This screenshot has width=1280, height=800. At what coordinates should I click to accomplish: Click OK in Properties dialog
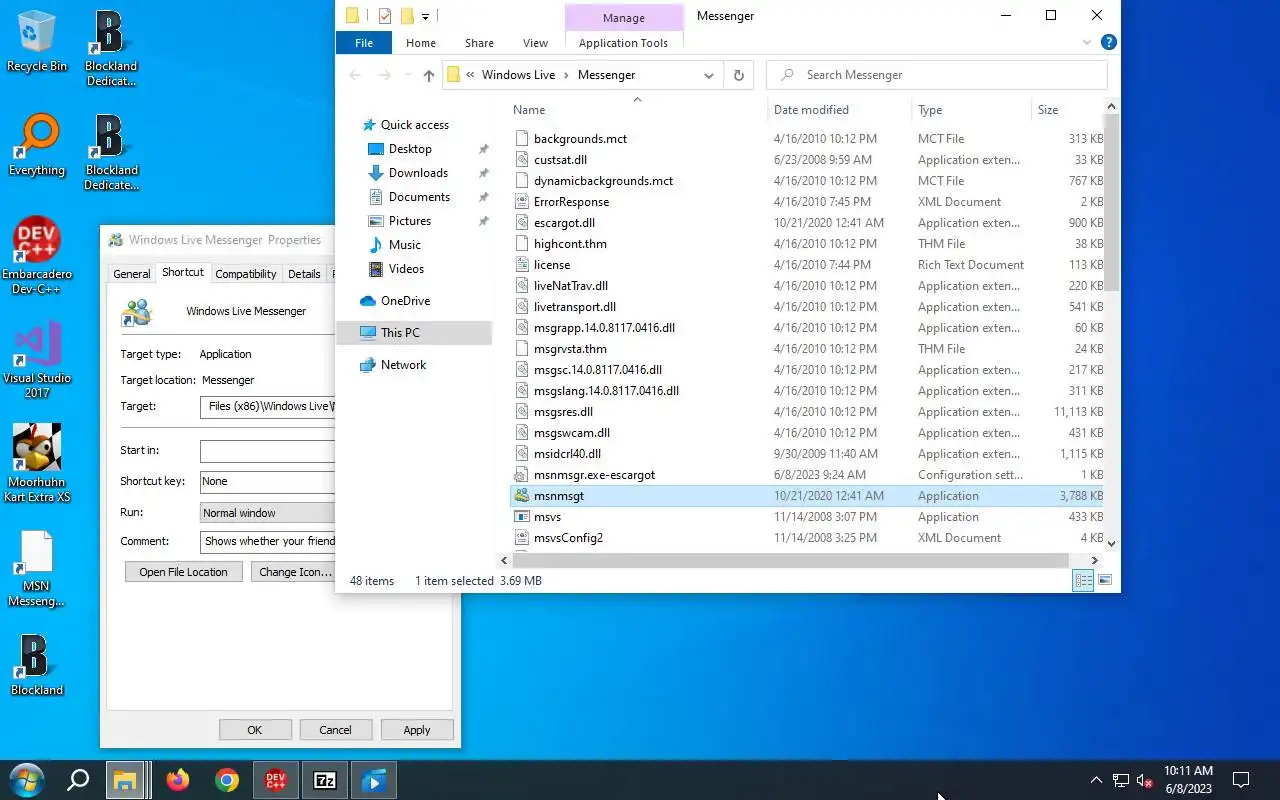click(x=255, y=730)
